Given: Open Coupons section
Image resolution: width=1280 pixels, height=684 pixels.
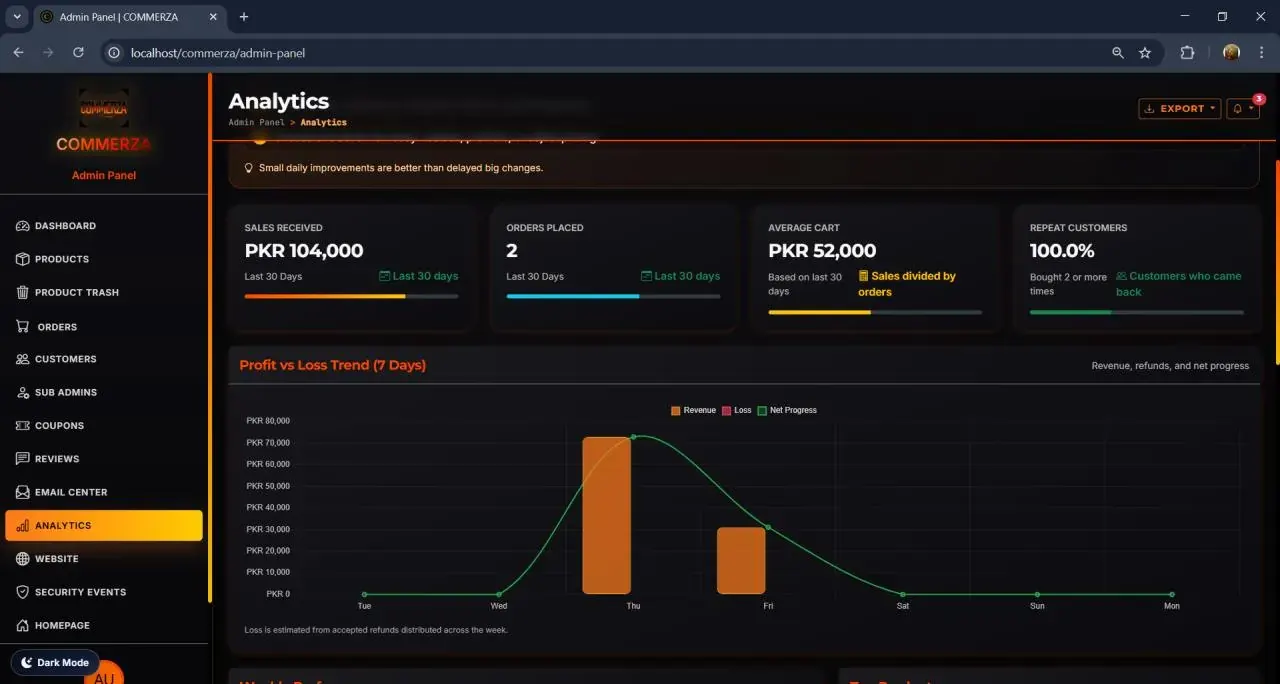Looking at the screenshot, I should pyautogui.click(x=104, y=425).
